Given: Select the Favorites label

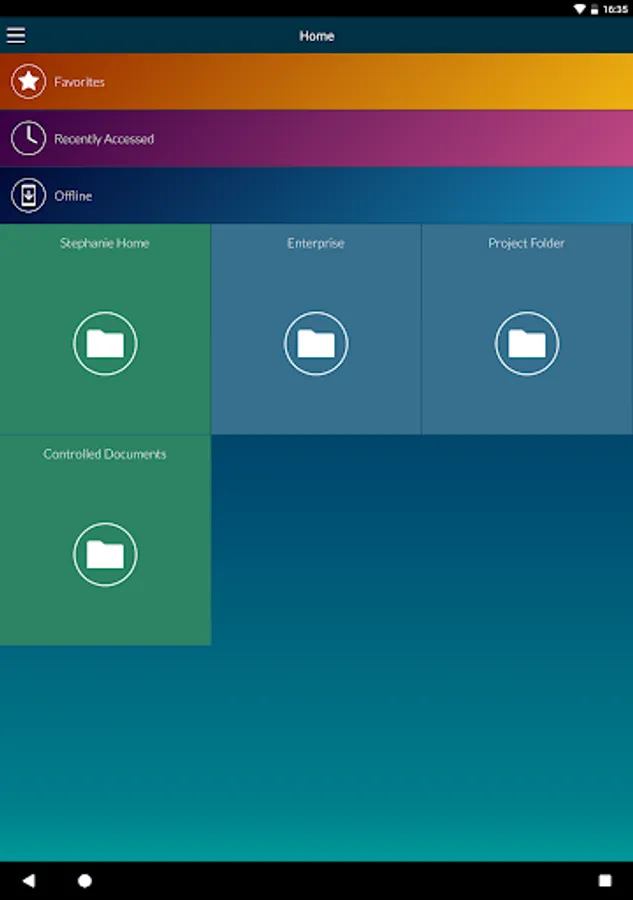Looking at the screenshot, I should click(79, 82).
